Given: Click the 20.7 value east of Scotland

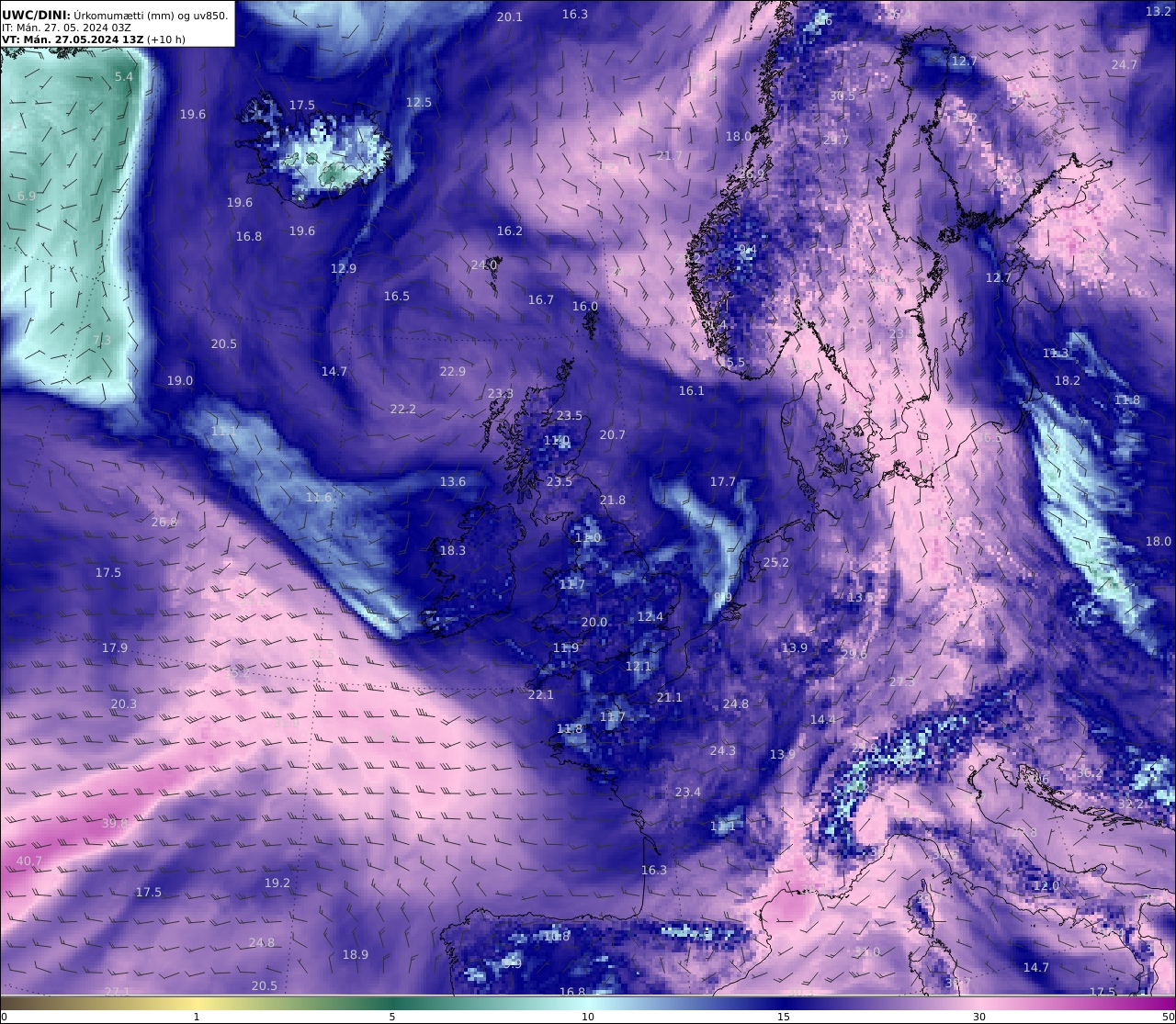Looking at the screenshot, I should coord(613,435).
